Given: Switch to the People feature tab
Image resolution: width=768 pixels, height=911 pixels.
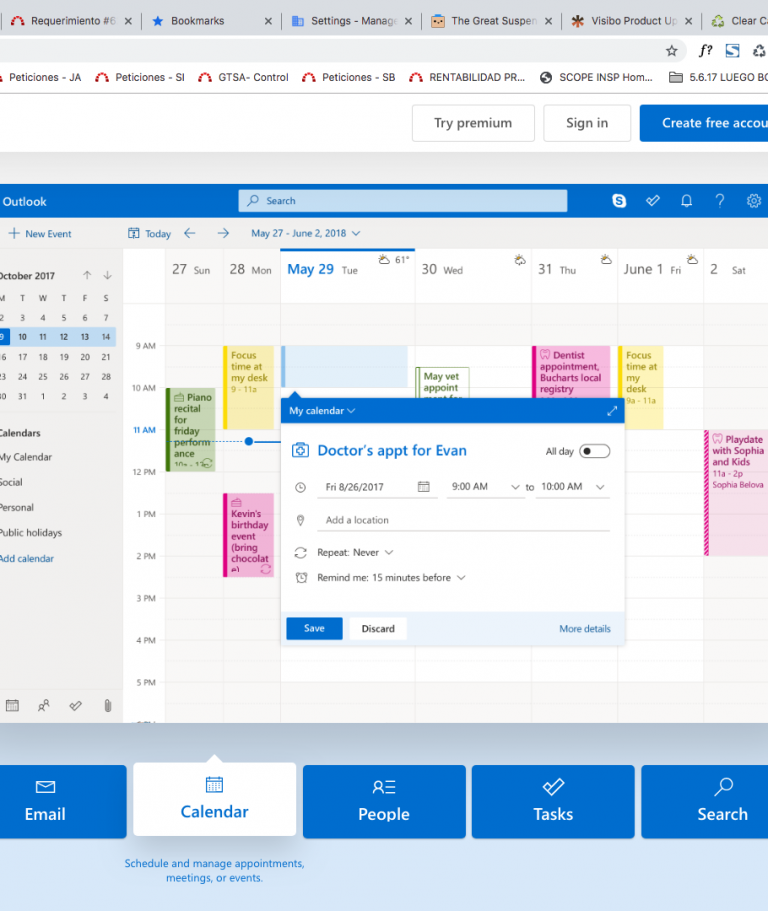Looking at the screenshot, I should point(384,801).
